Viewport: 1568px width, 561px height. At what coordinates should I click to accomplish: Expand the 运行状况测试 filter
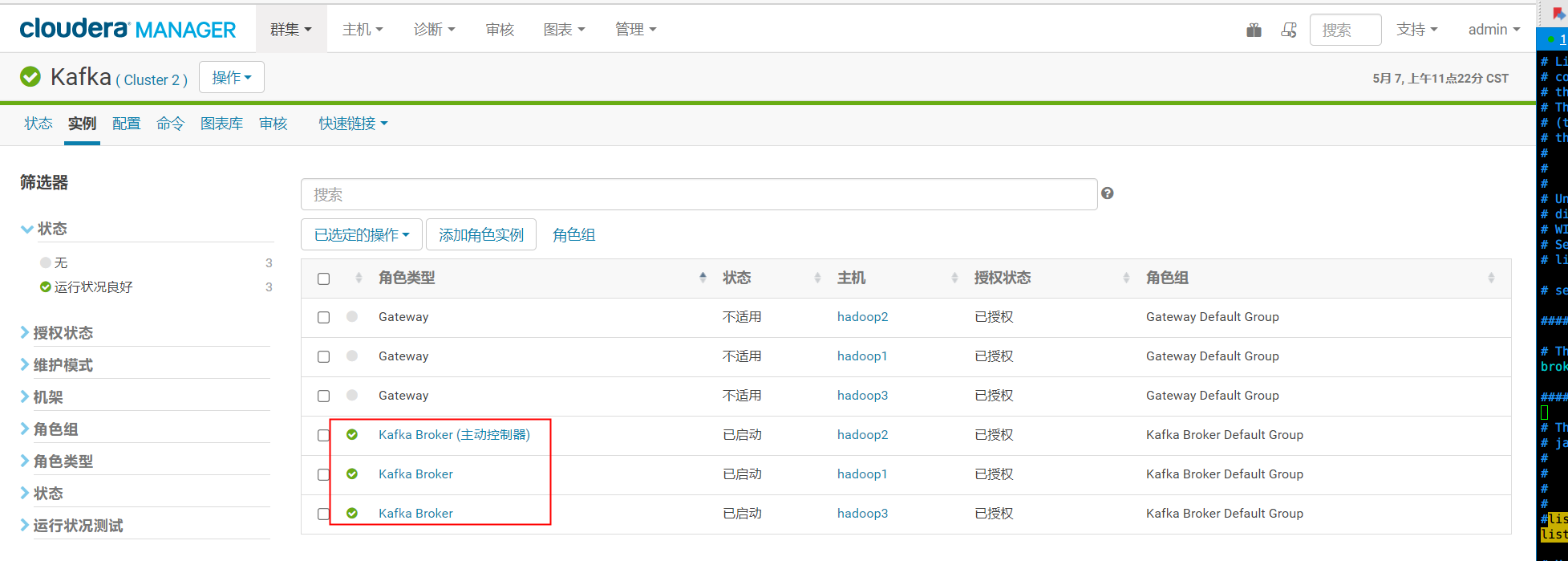pyautogui.click(x=72, y=525)
